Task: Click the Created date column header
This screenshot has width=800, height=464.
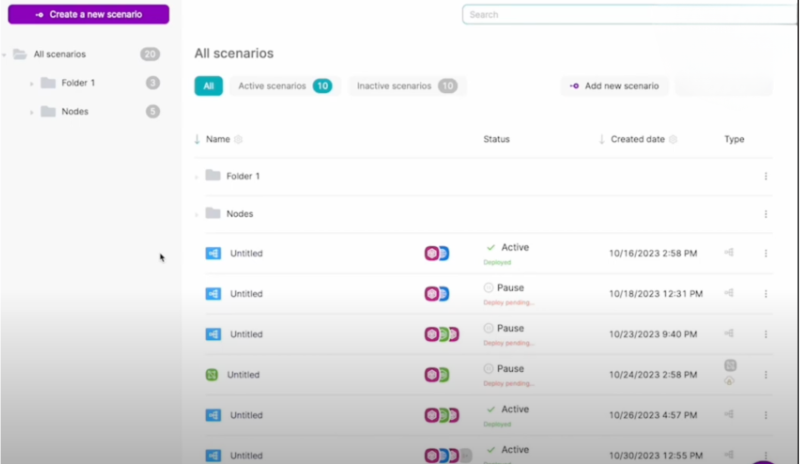Action: click(638, 139)
